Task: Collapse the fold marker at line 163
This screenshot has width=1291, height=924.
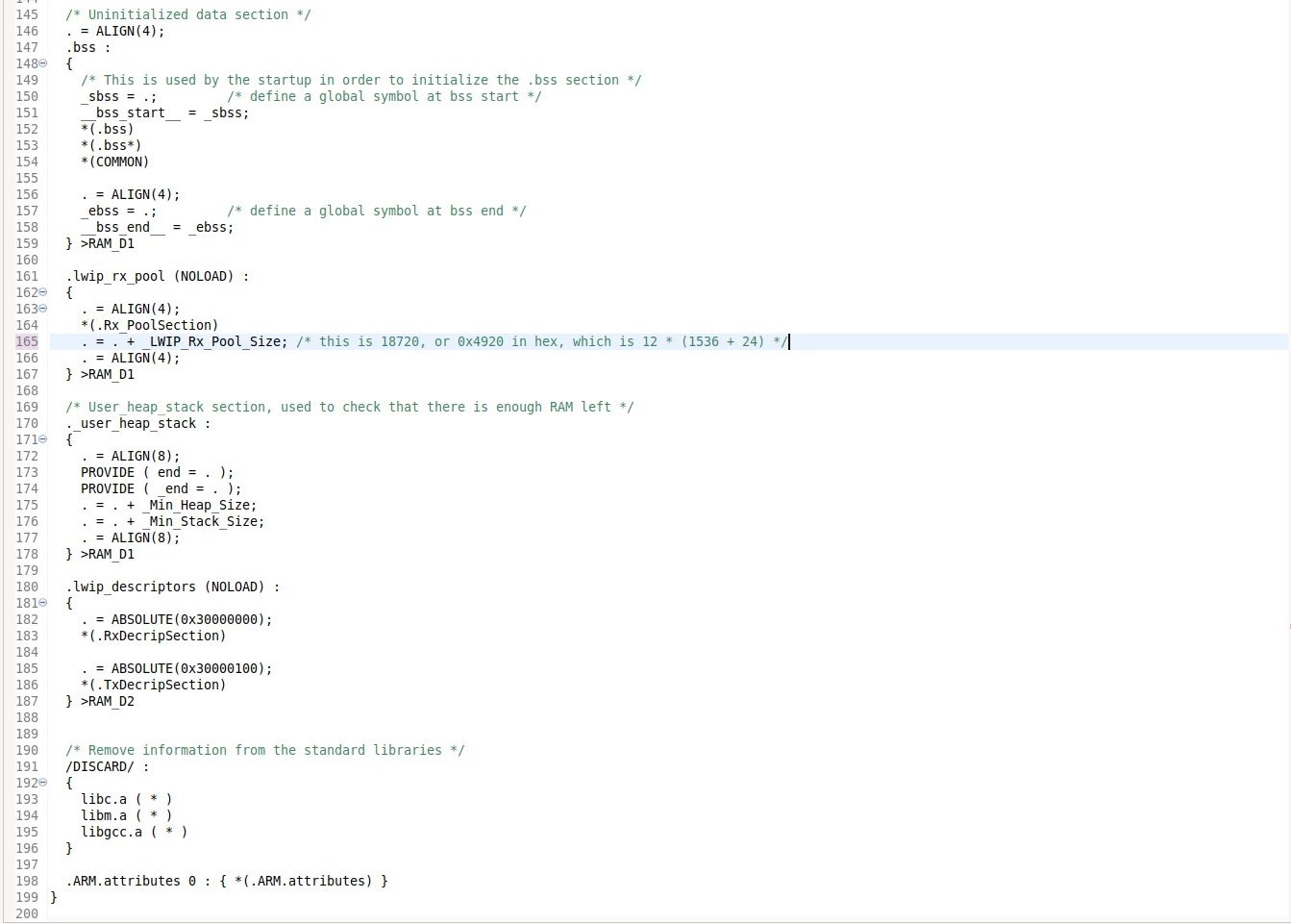Action: 43,309
